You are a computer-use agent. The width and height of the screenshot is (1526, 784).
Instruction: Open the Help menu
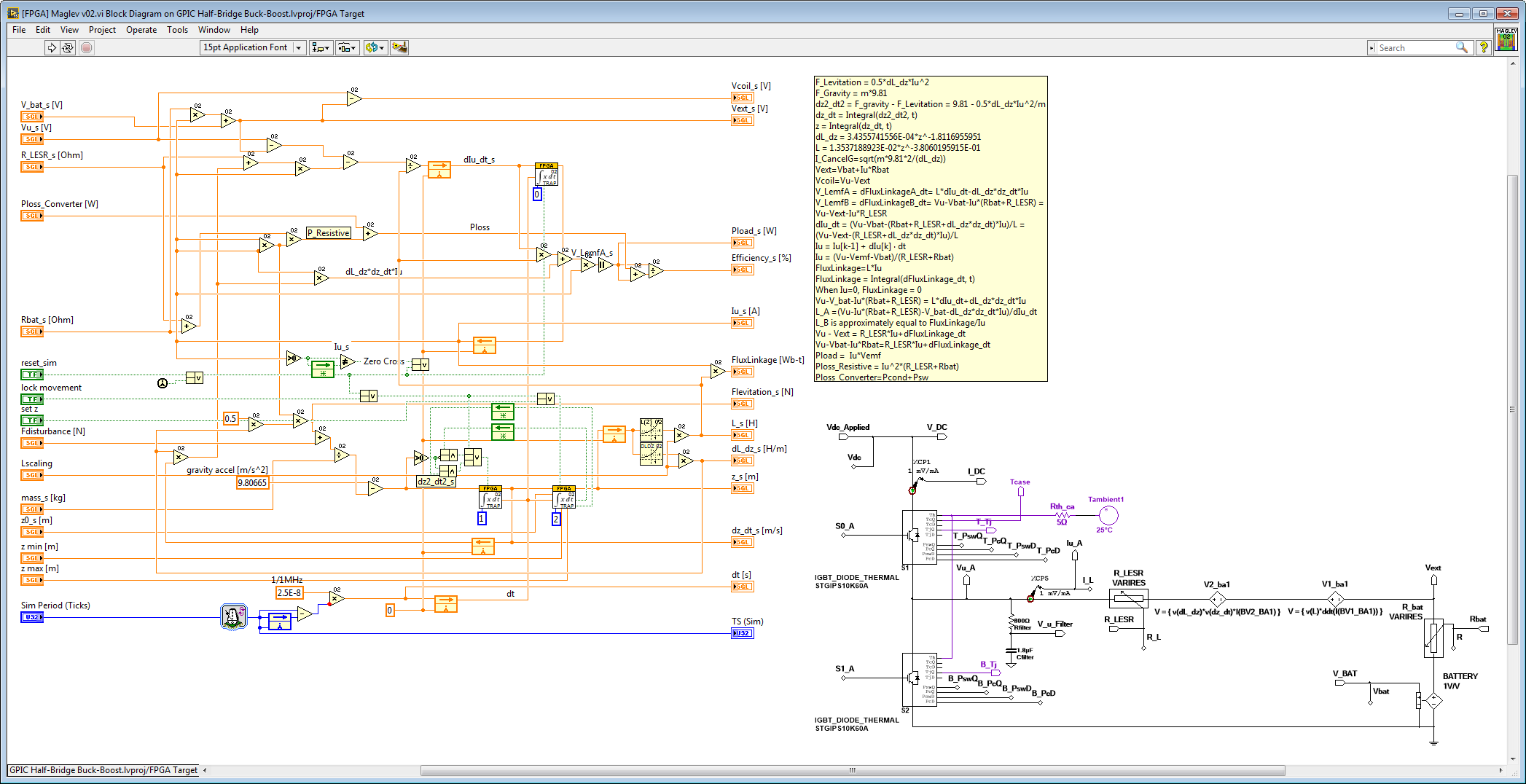click(x=249, y=30)
